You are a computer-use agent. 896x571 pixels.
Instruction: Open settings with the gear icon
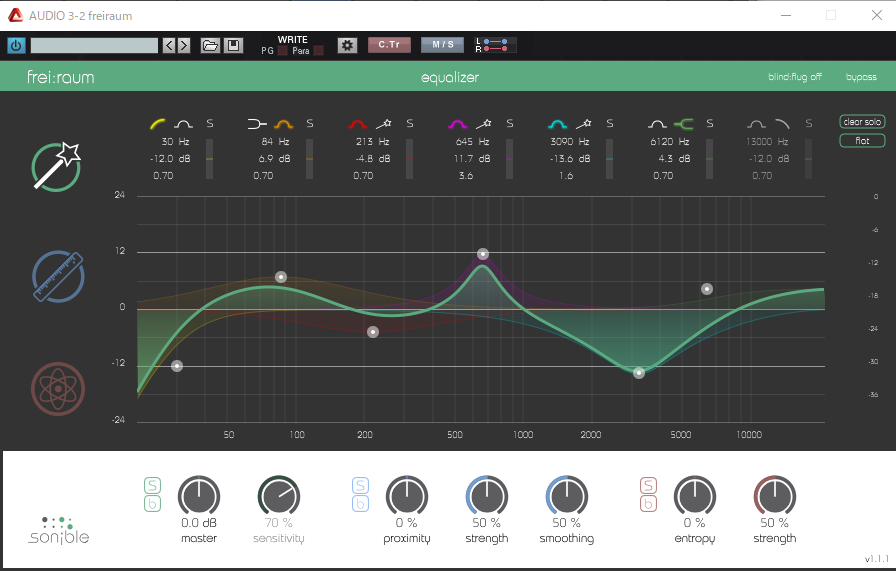(347, 45)
